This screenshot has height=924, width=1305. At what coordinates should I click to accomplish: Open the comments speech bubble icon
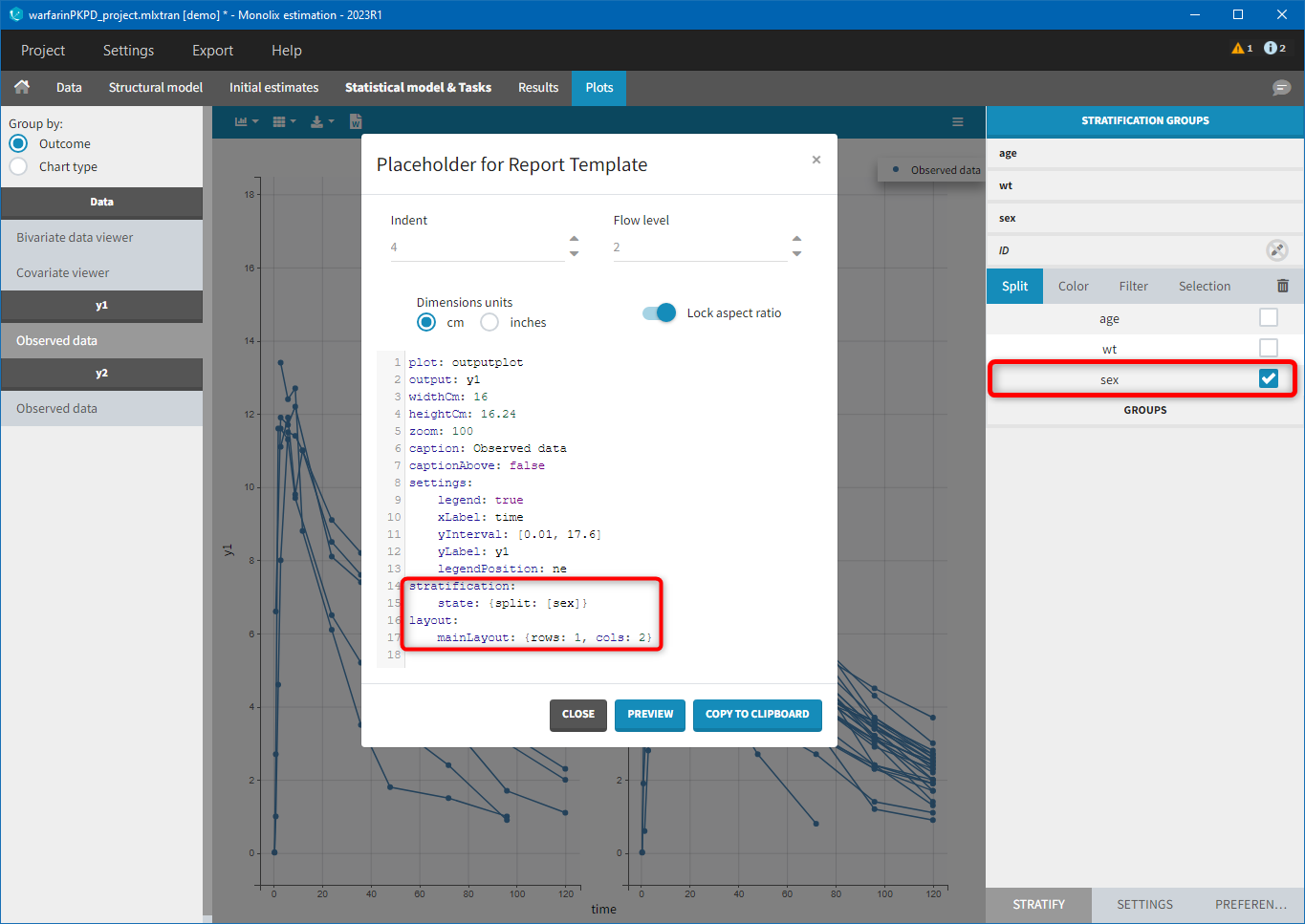[1281, 88]
